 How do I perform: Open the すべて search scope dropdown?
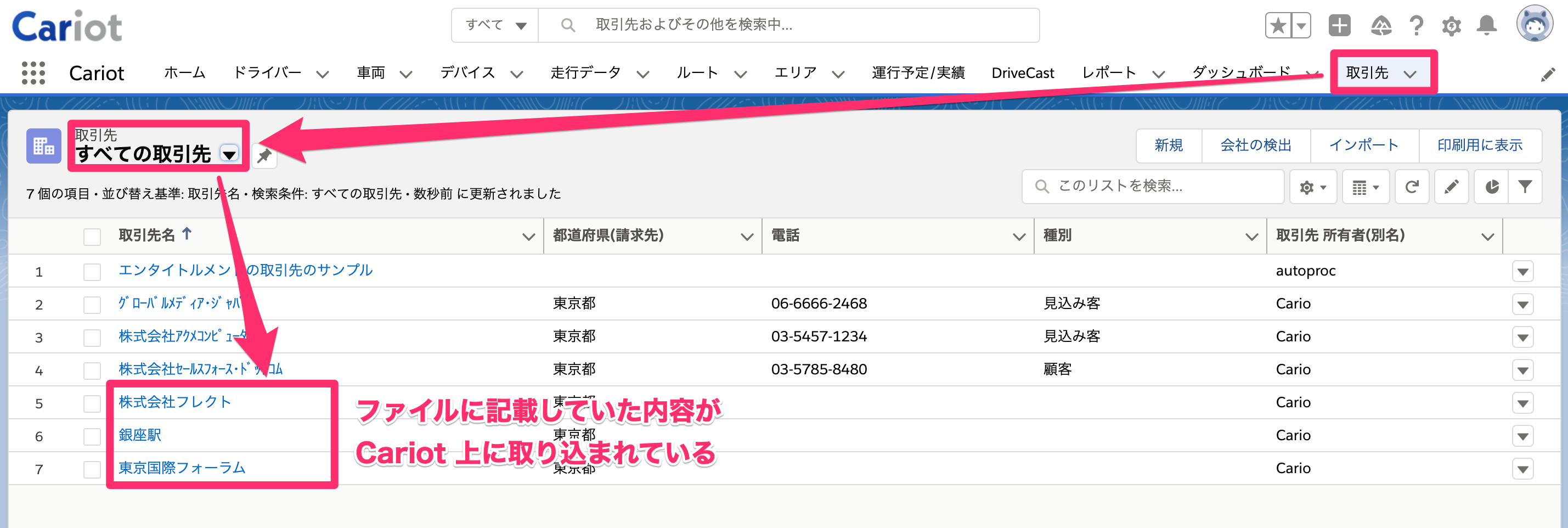click(495, 25)
